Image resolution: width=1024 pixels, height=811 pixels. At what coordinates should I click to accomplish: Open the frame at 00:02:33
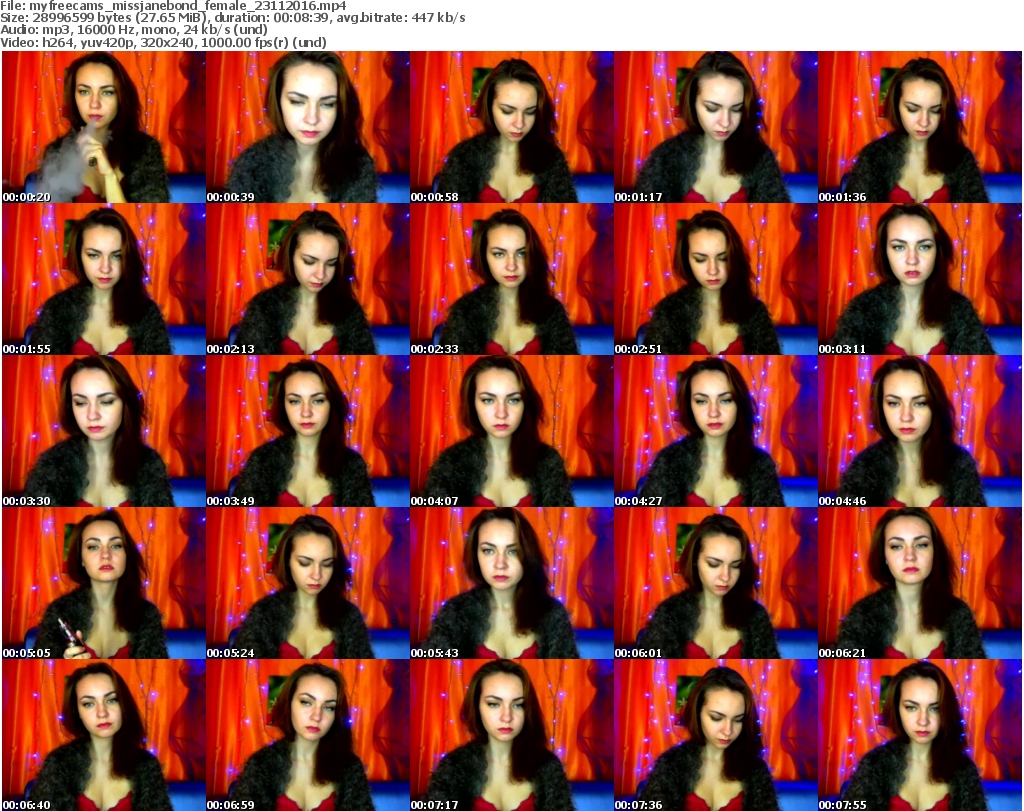pyautogui.click(x=511, y=279)
